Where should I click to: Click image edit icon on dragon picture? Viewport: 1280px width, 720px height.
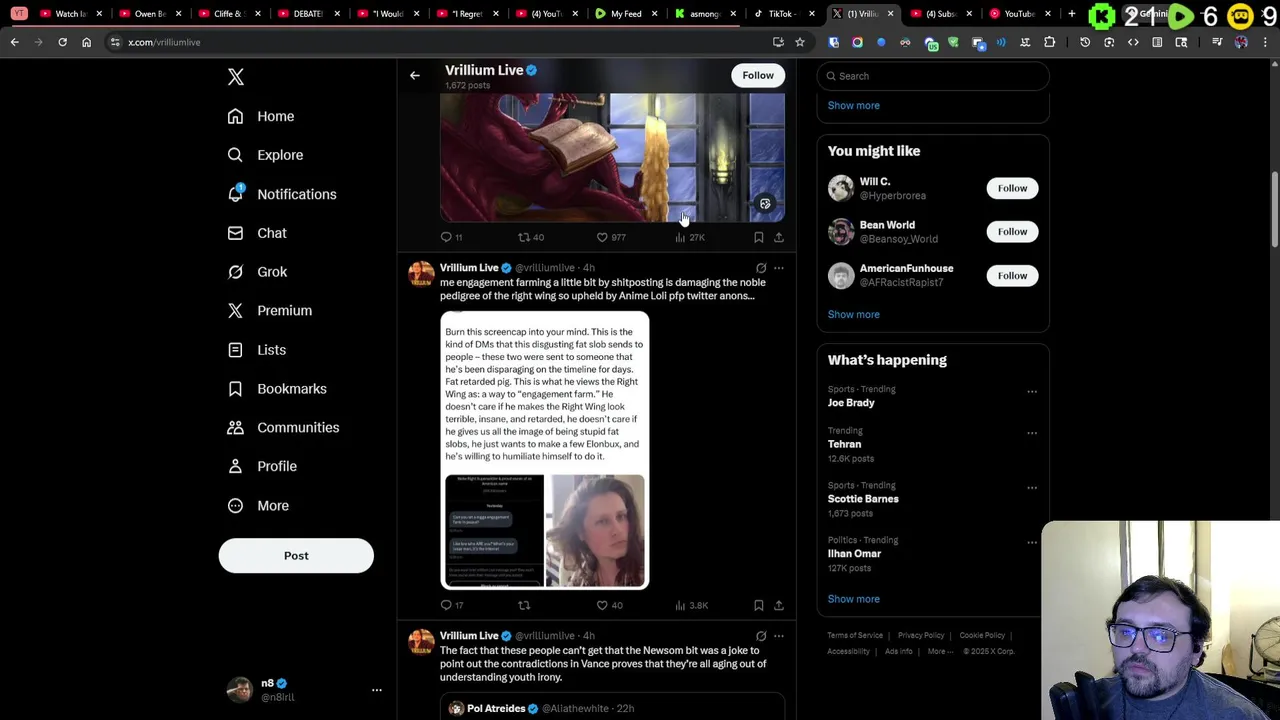765,204
